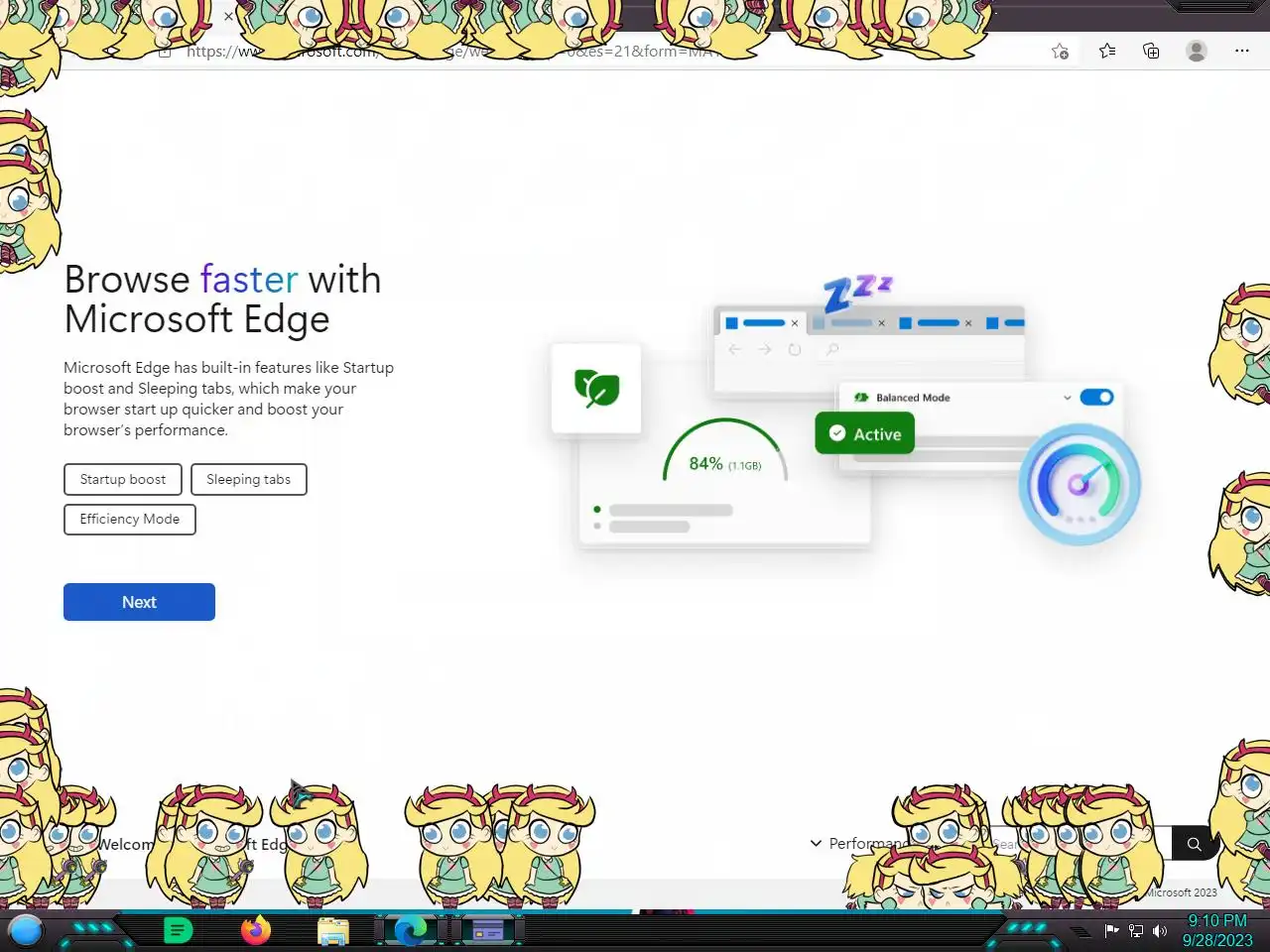Image resolution: width=1270 pixels, height=952 pixels.
Task: Expand the Balanced Mode dropdown chevron
Action: point(1067,398)
